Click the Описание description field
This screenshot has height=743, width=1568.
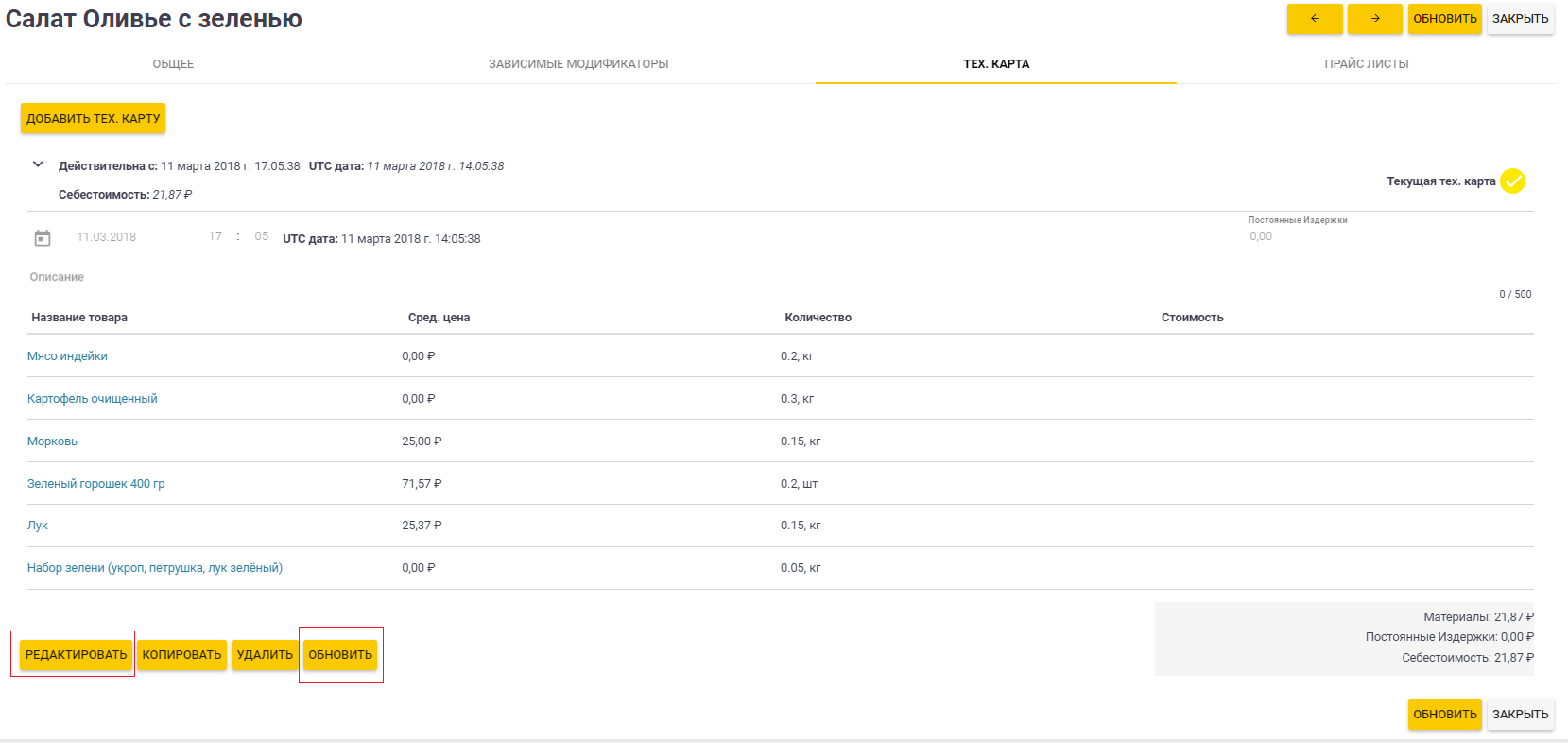click(x=780, y=277)
